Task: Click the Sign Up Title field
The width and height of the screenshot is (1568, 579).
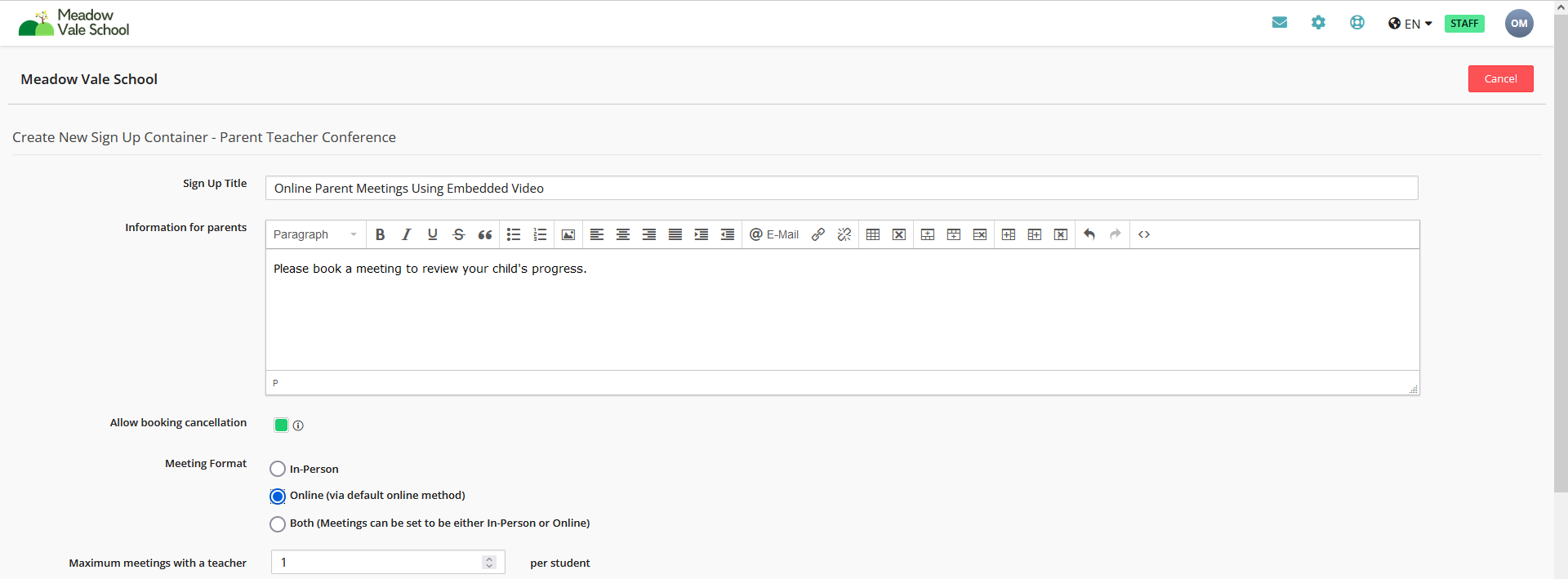Action: pyautogui.click(x=841, y=188)
